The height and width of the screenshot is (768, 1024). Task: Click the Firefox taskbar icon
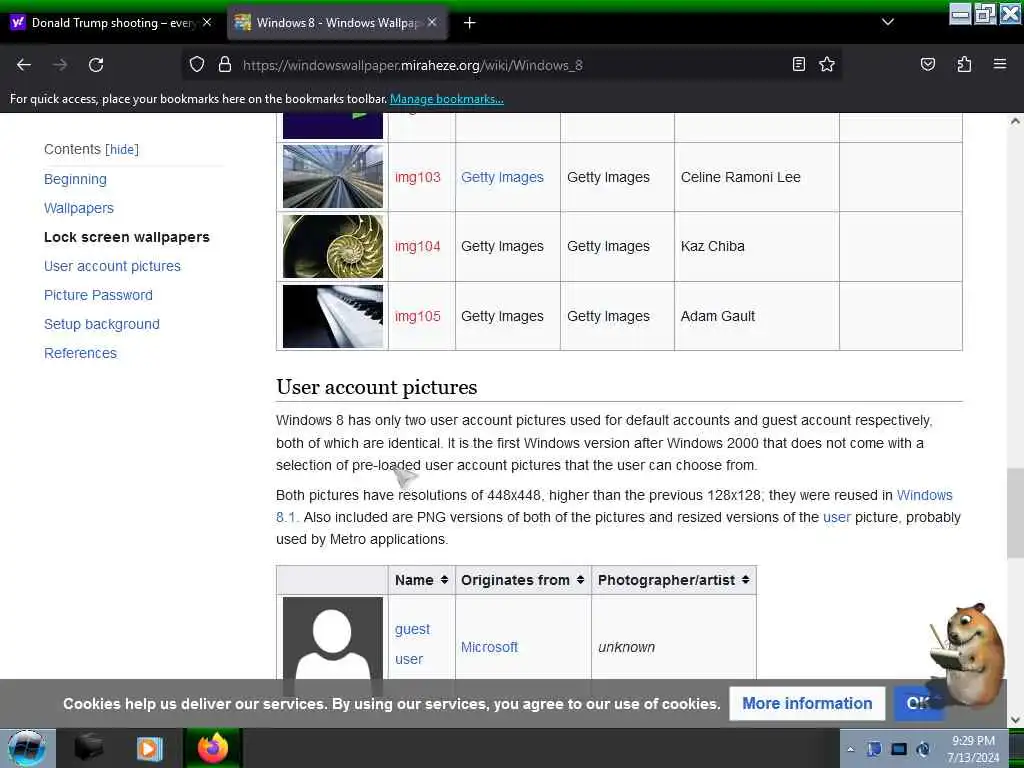click(212, 748)
